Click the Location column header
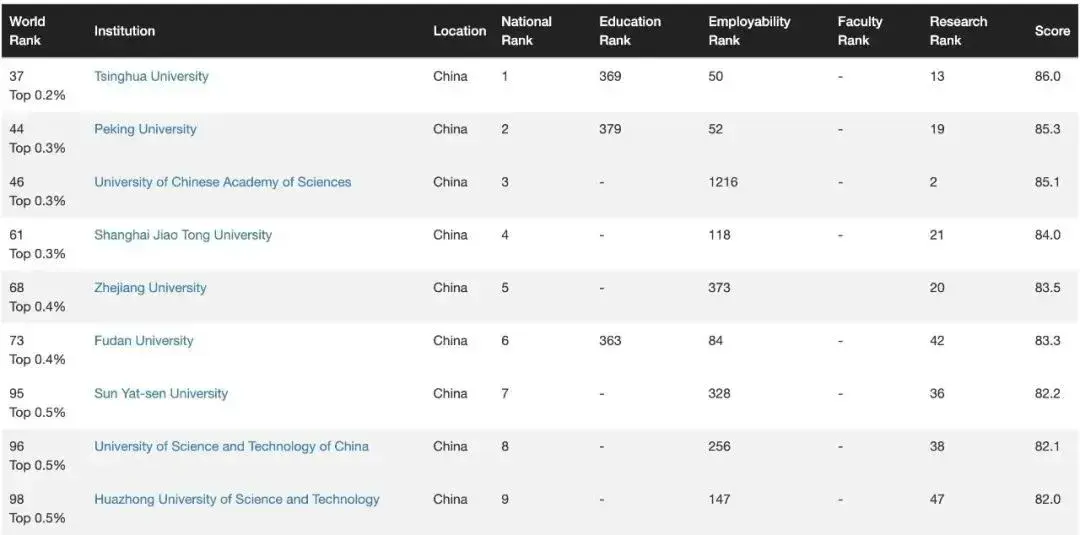This screenshot has height=535, width=1080. (x=459, y=31)
